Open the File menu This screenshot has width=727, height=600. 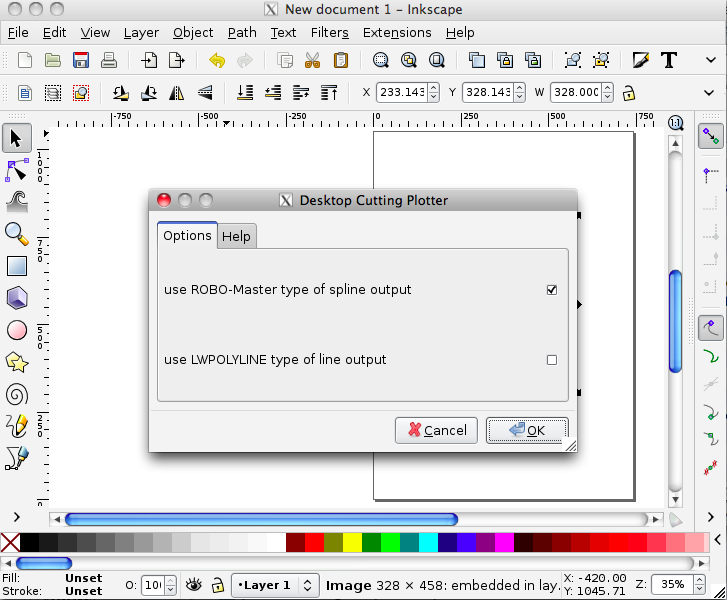[18, 32]
